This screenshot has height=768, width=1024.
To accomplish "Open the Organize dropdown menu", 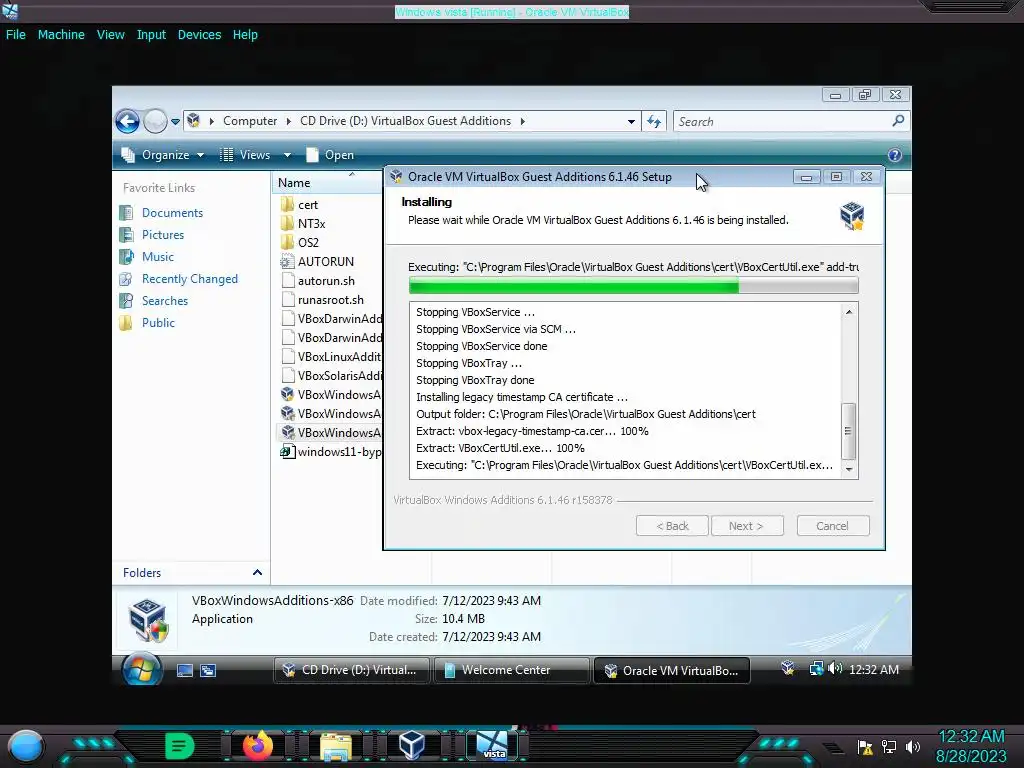I will [163, 155].
